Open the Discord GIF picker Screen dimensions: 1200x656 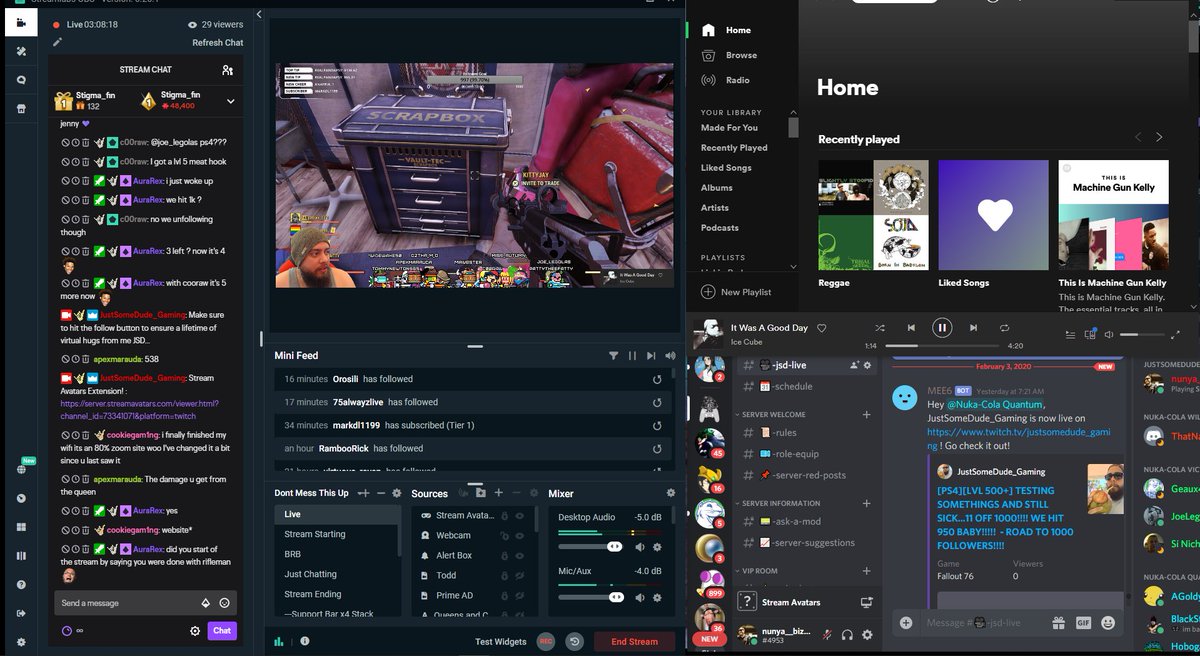coord(1083,622)
